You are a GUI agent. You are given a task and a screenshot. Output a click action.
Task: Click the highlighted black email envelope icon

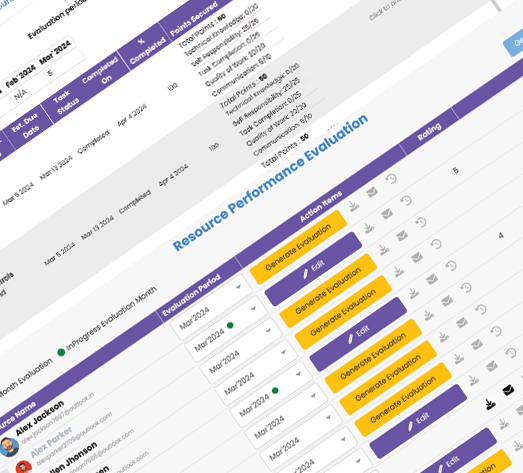508,390
